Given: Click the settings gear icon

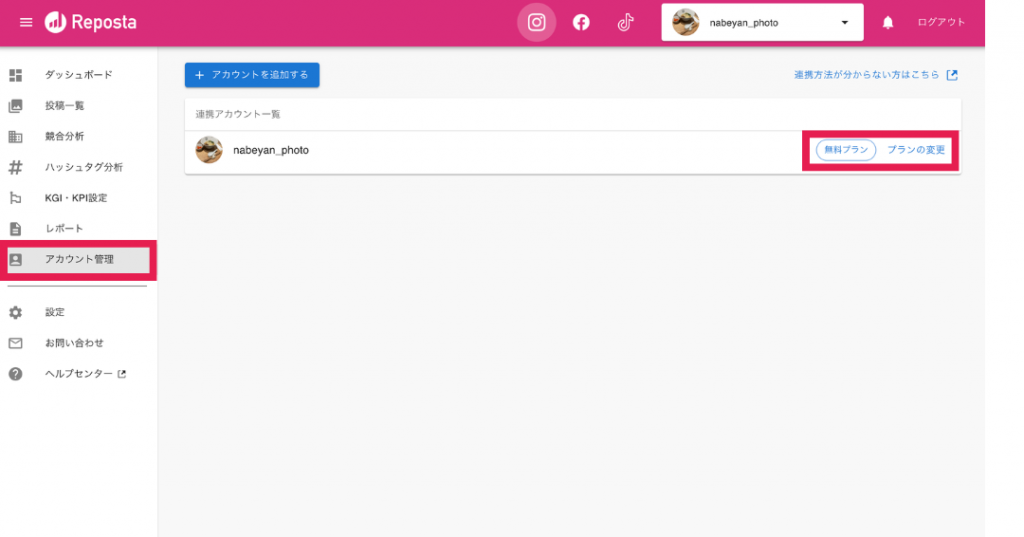Looking at the screenshot, I should [16, 312].
